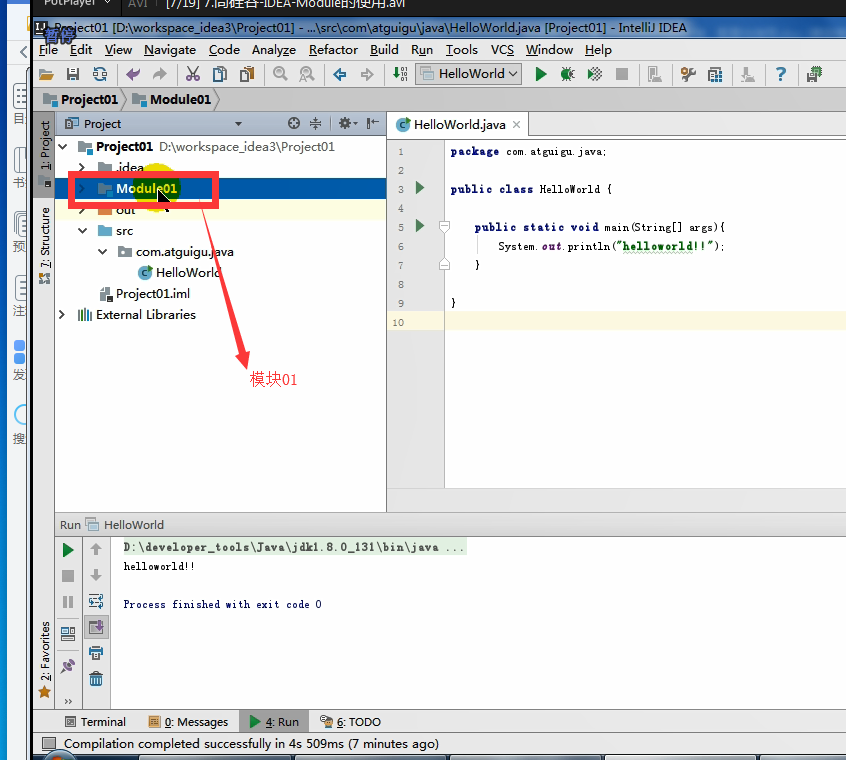Click the Undo toolbar arrow
Screen dimensions: 846x760
pos(133,74)
